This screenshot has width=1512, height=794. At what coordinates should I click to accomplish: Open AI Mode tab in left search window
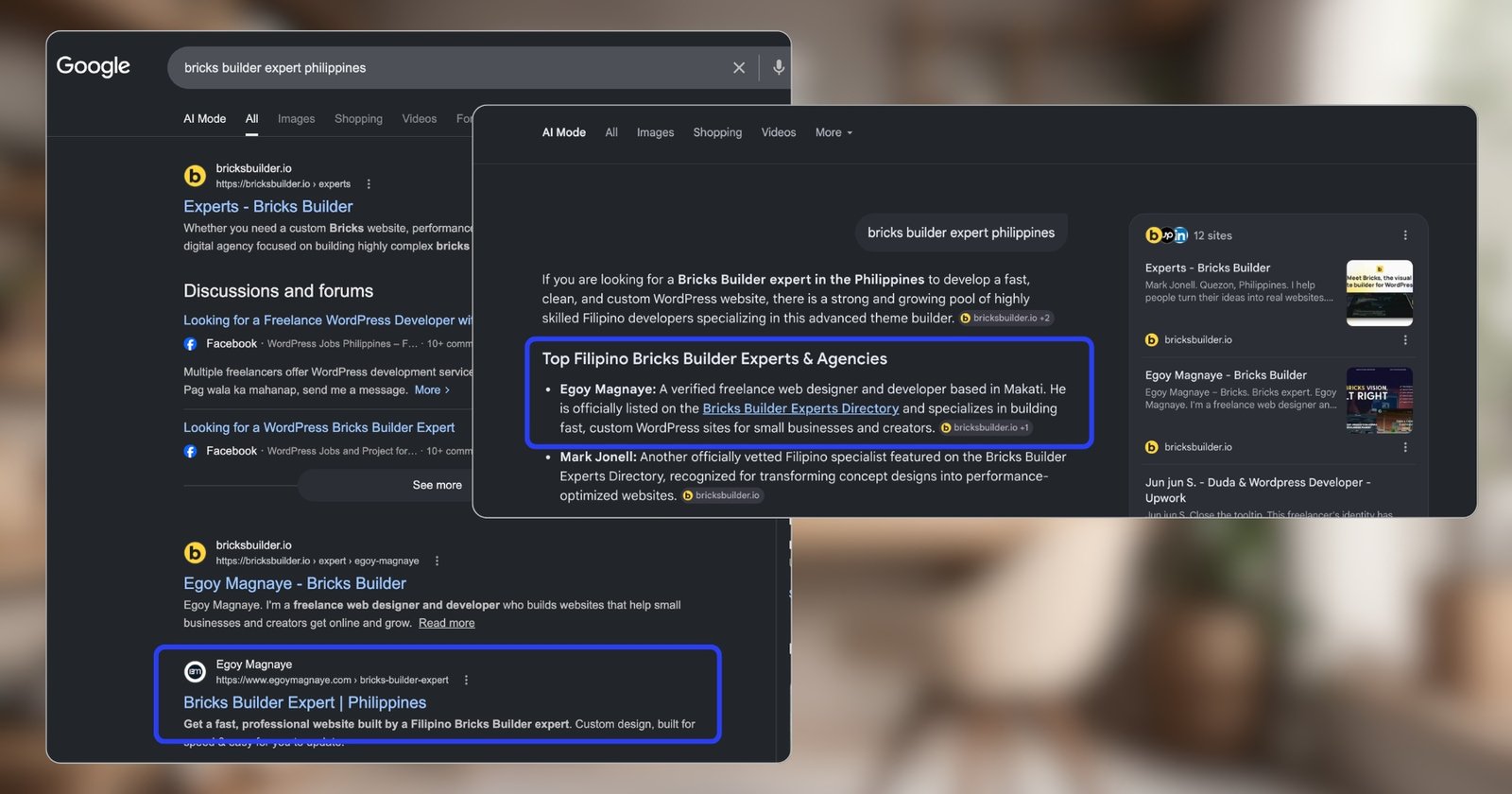pos(204,119)
